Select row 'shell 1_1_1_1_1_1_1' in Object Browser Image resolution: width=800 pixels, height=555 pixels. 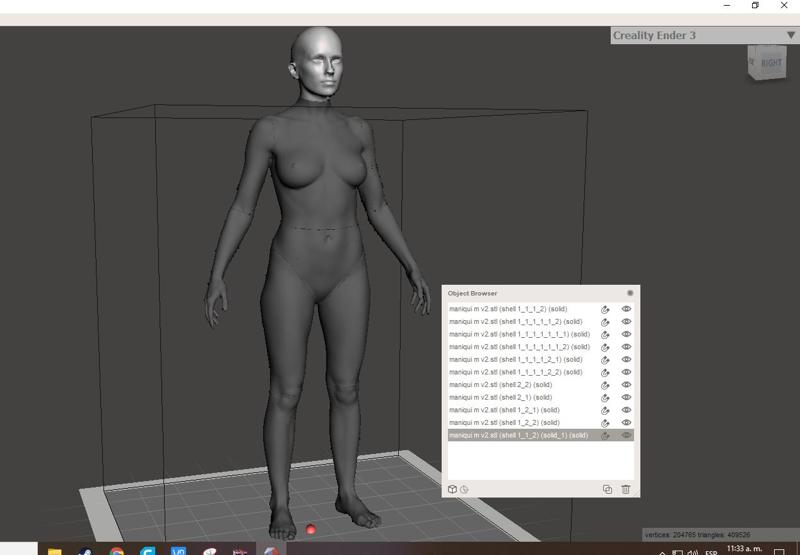coord(541,334)
